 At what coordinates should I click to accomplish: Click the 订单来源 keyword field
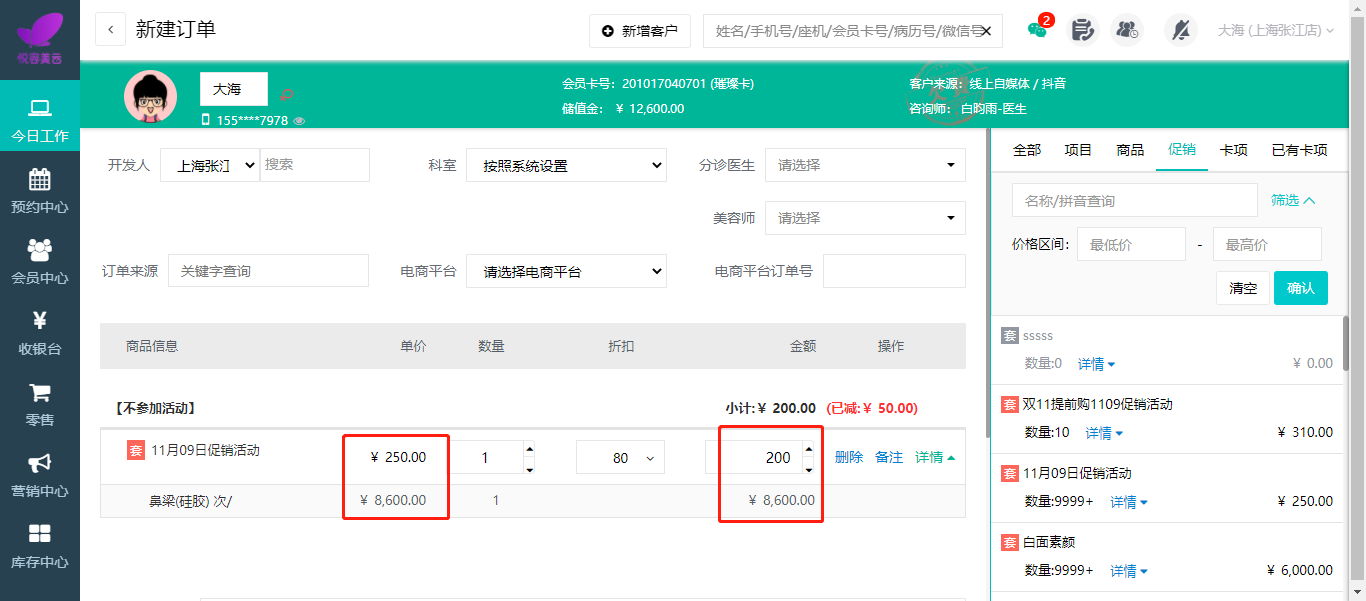(268, 271)
